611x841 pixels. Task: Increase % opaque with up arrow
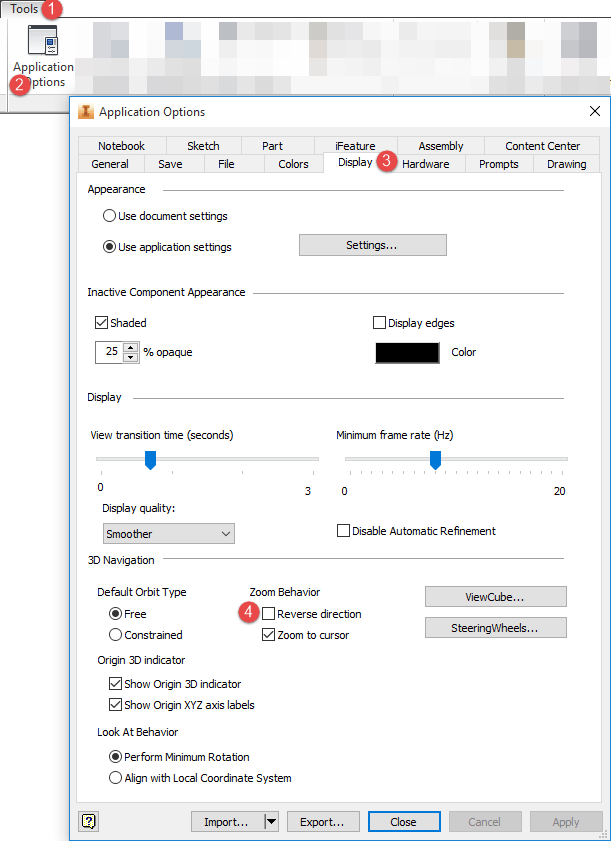130,347
